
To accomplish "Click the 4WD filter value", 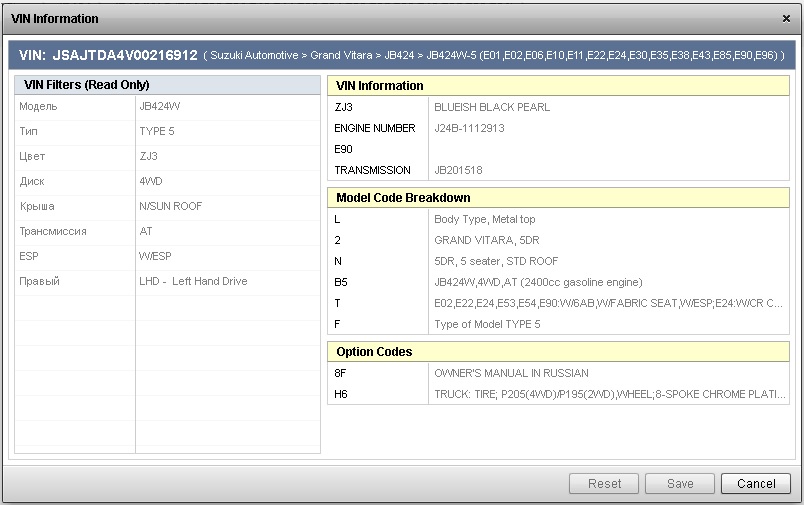I will tap(151, 181).
